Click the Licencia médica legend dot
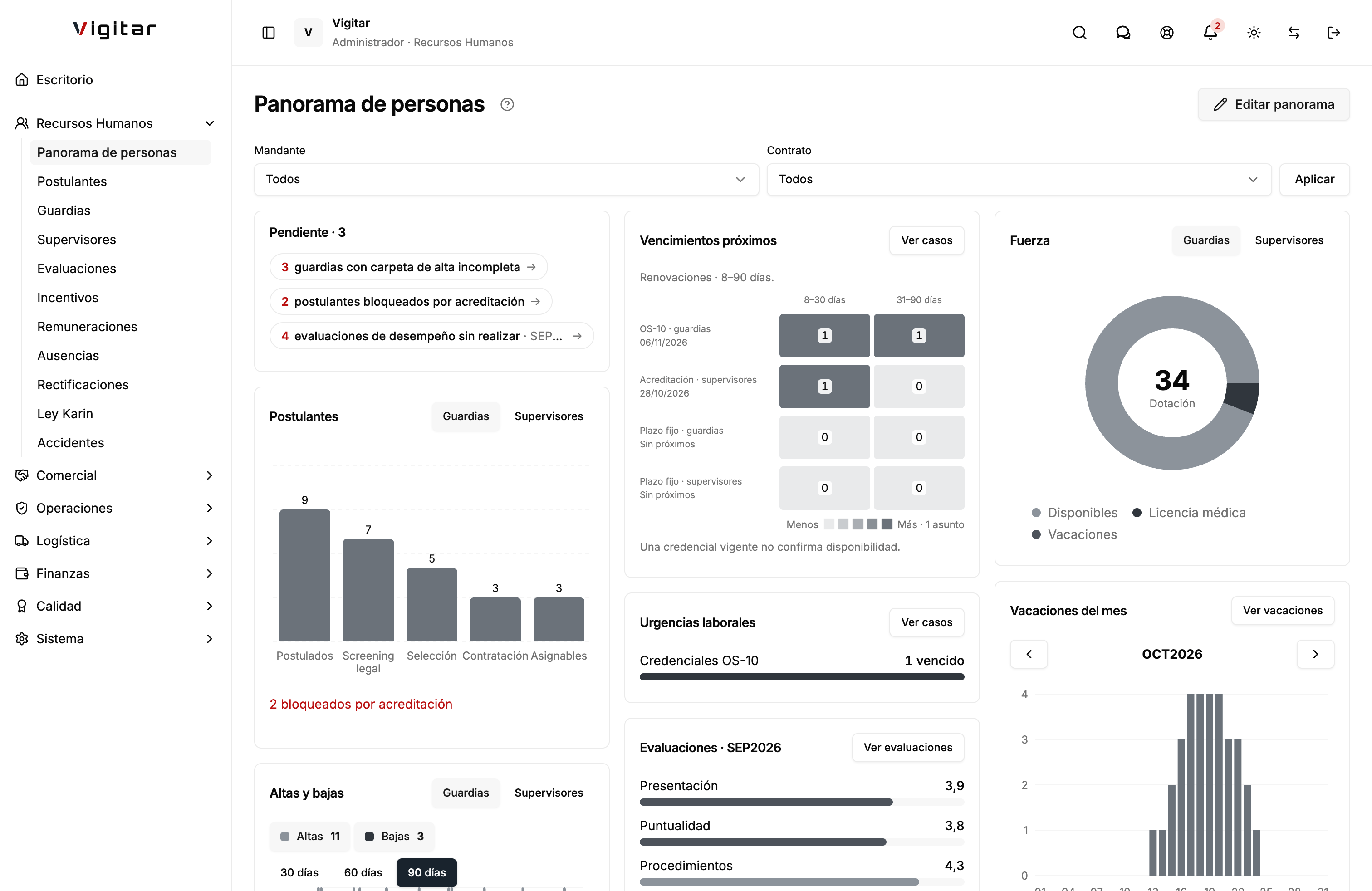The width and height of the screenshot is (1372, 891). [1137, 513]
